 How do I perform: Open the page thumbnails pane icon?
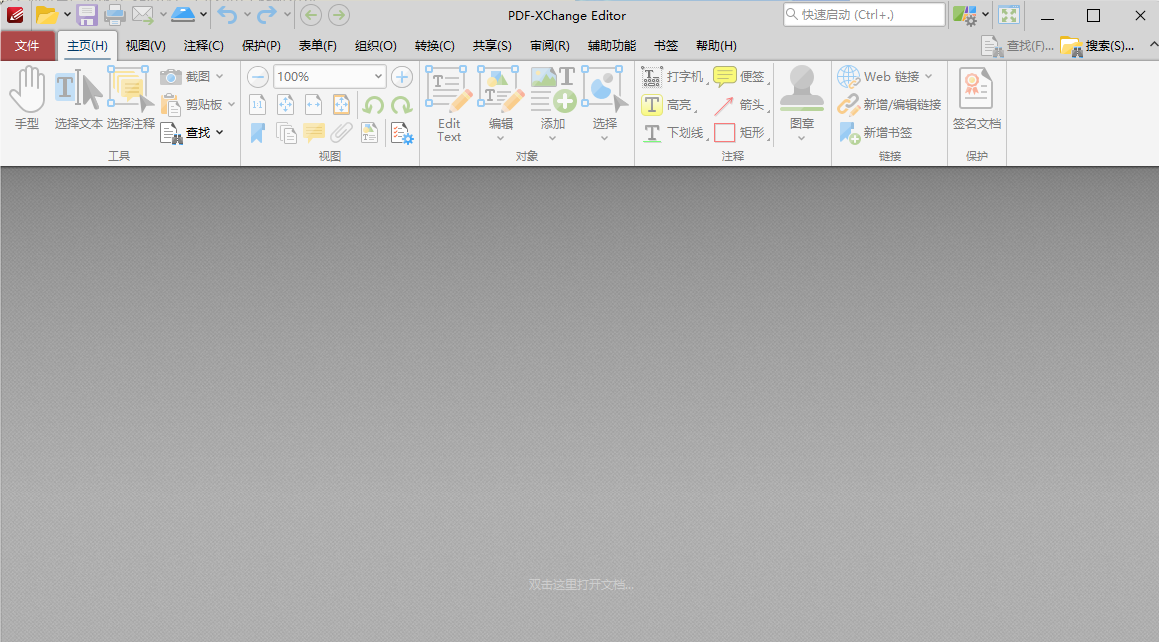(x=285, y=133)
